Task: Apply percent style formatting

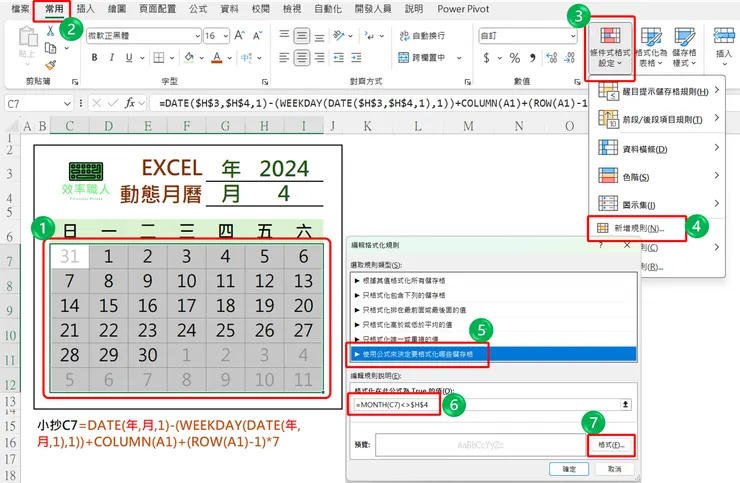Action: click(515, 58)
